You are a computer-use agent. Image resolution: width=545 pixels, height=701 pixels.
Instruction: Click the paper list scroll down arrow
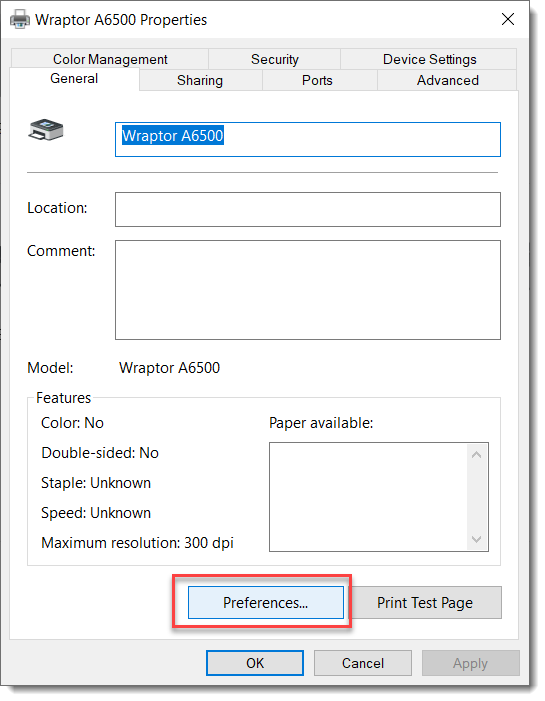tap(477, 539)
